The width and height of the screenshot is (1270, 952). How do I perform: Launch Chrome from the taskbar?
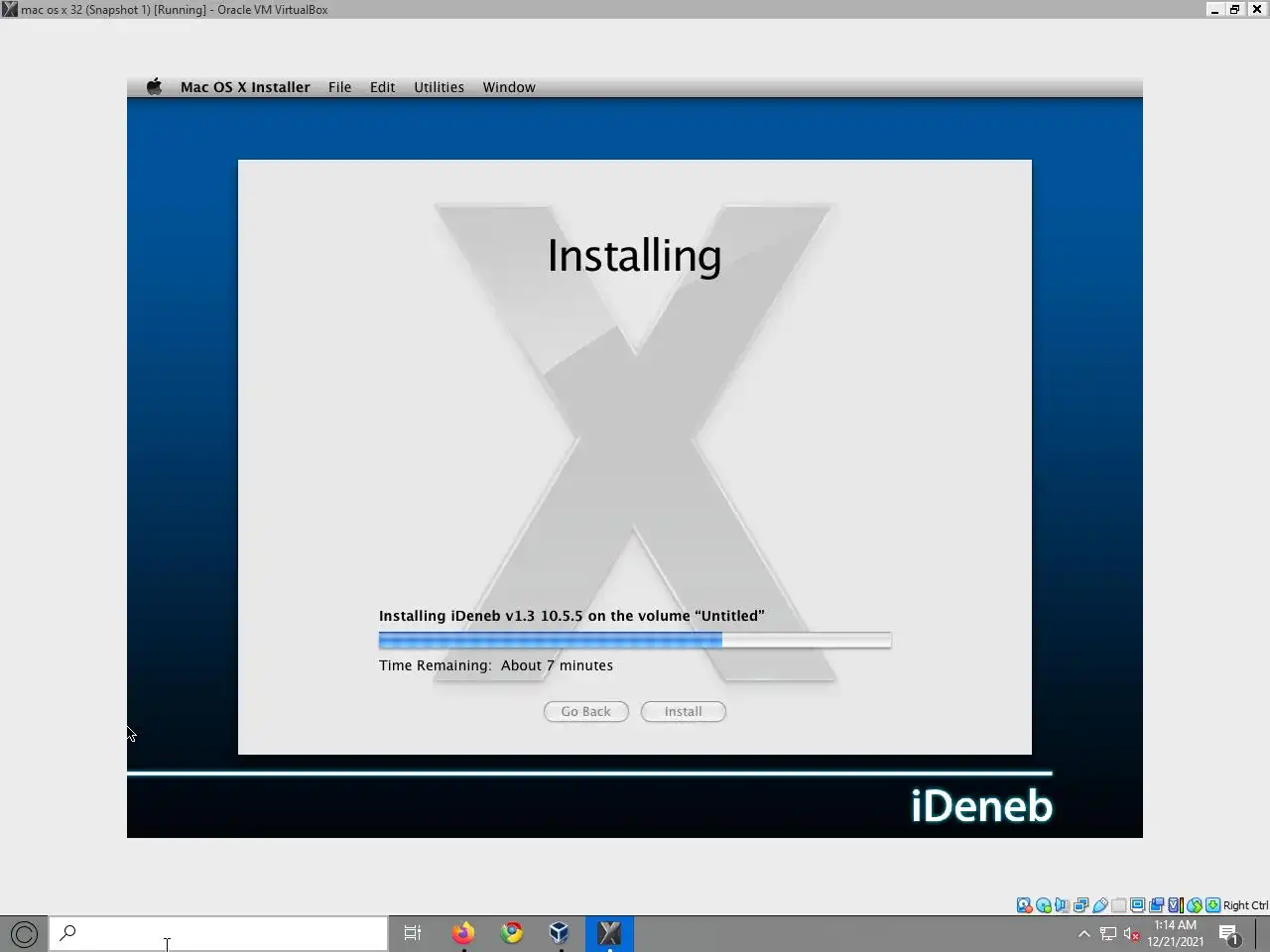pyautogui.click(x=512, y=933)
